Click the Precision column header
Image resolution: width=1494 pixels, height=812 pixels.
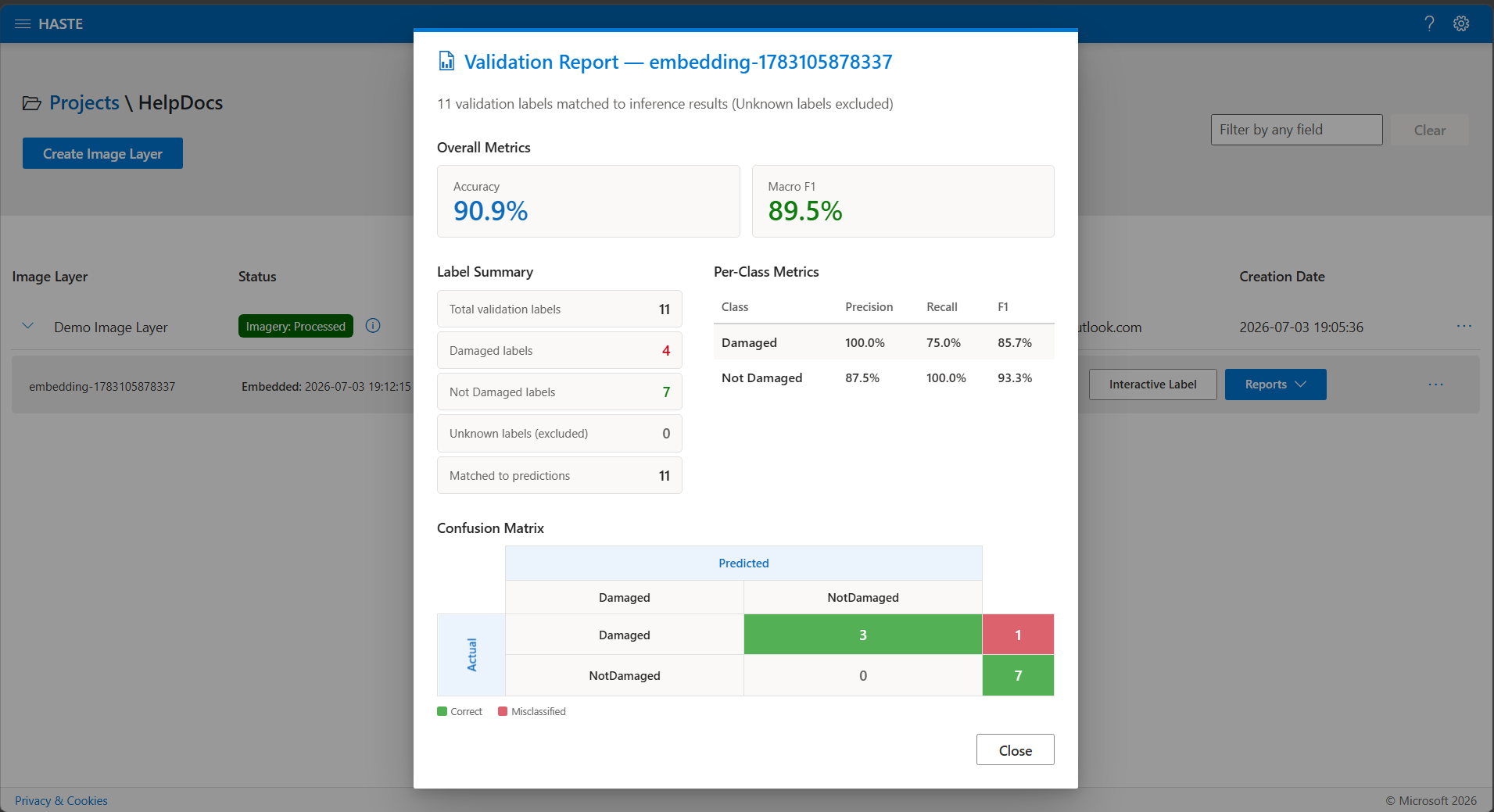point(869,307)
